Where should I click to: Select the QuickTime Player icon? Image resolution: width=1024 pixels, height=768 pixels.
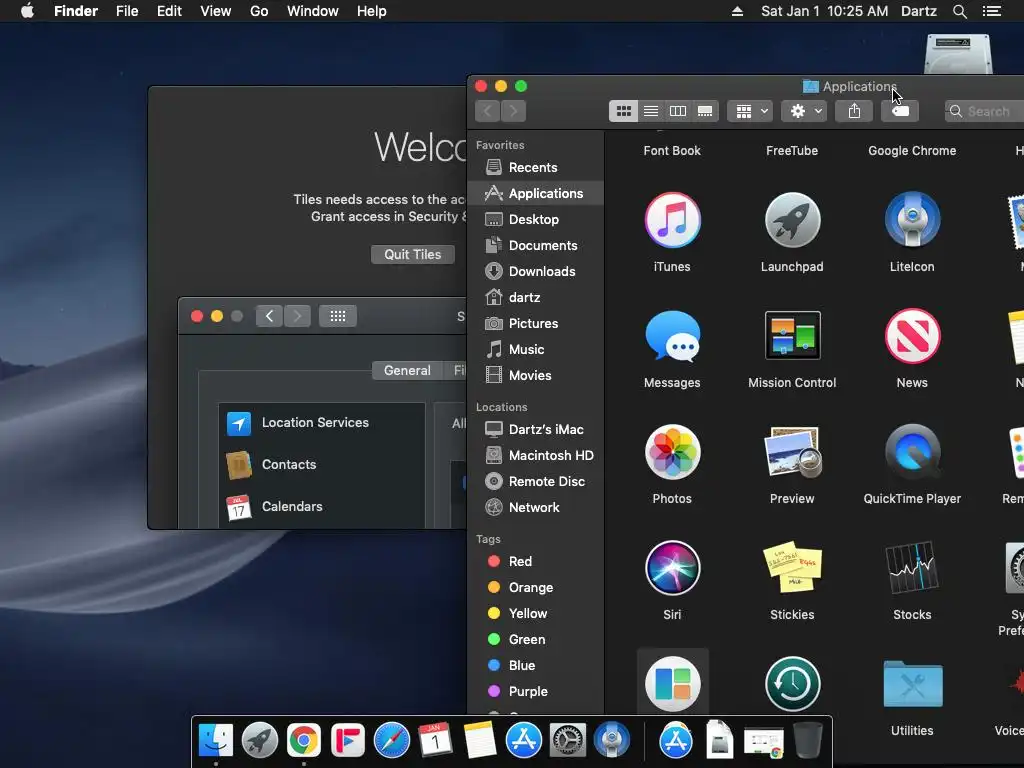[x=912, y=452]
